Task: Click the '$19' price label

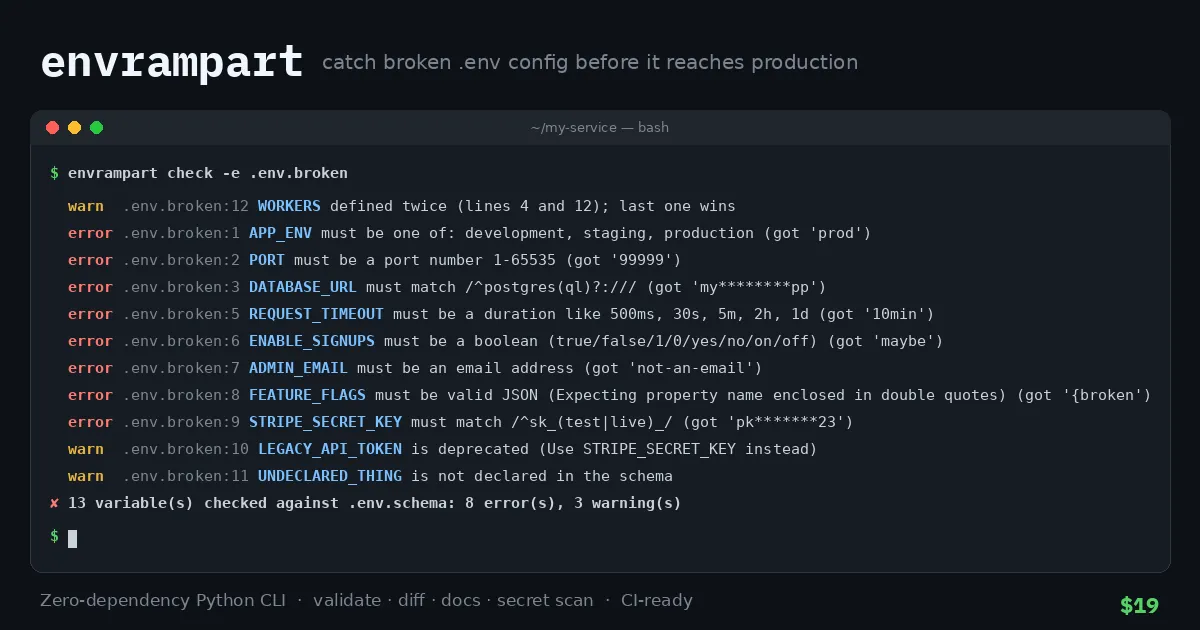Action: pyautogui.click(x=1139, y=606)
